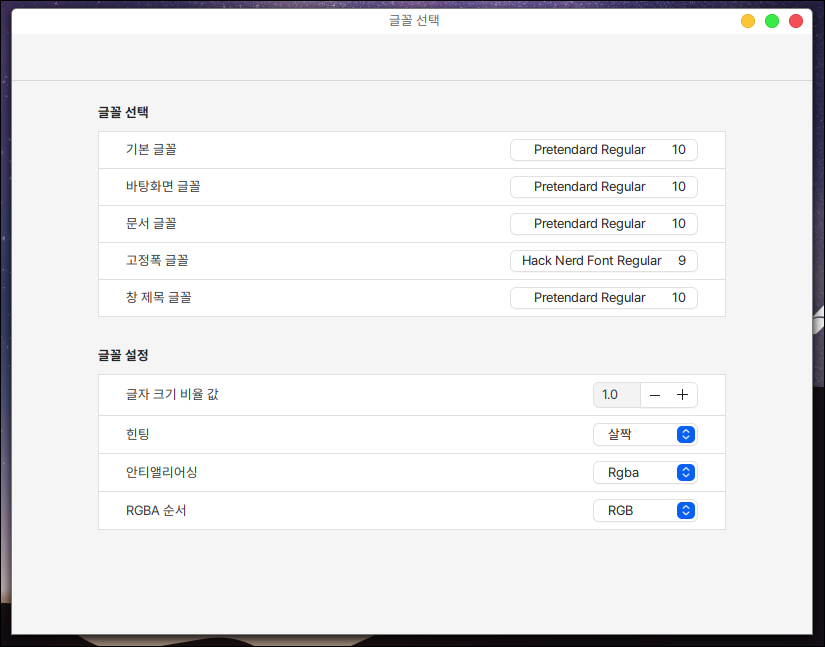
Task: Choose a font for 바탕화면 글꼴
Action: [603, 187]
